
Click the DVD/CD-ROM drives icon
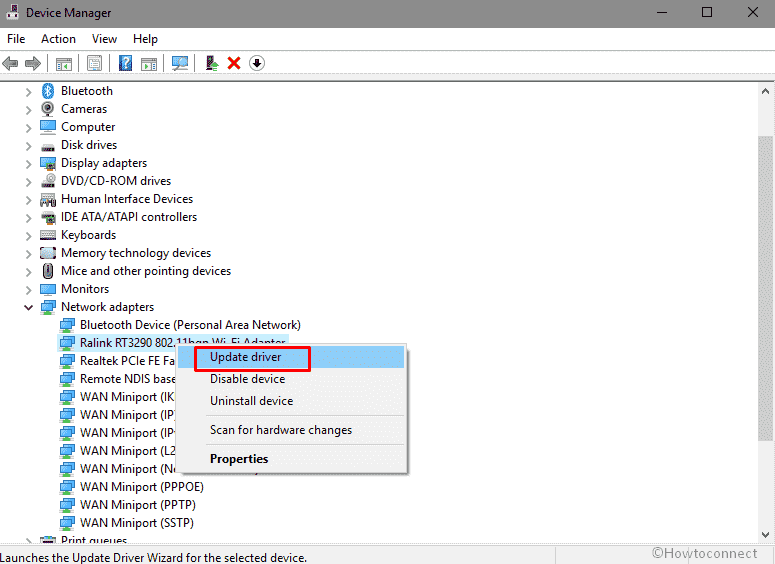coord(48,181)
